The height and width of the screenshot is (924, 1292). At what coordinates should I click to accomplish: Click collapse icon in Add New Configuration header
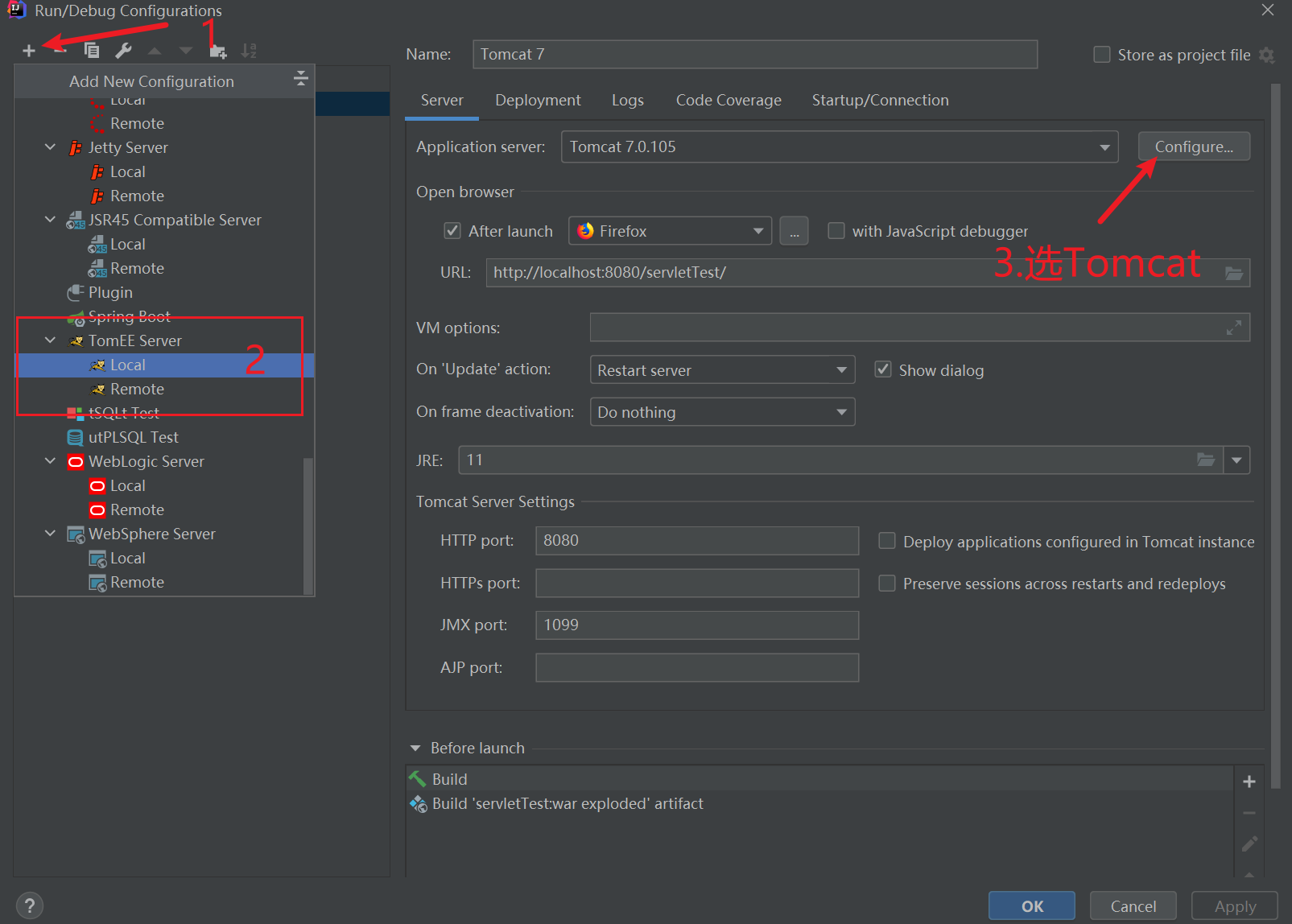(x=301, y=78)
